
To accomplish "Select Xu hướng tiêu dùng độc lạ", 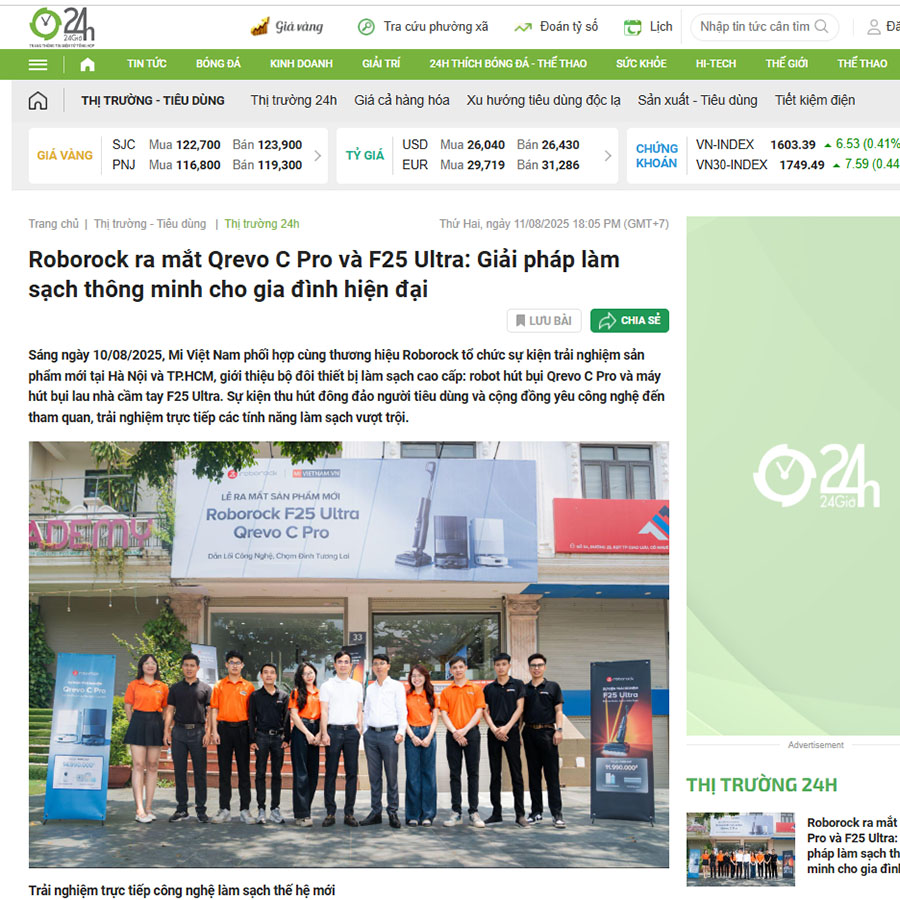I will (x=544, y=100).
